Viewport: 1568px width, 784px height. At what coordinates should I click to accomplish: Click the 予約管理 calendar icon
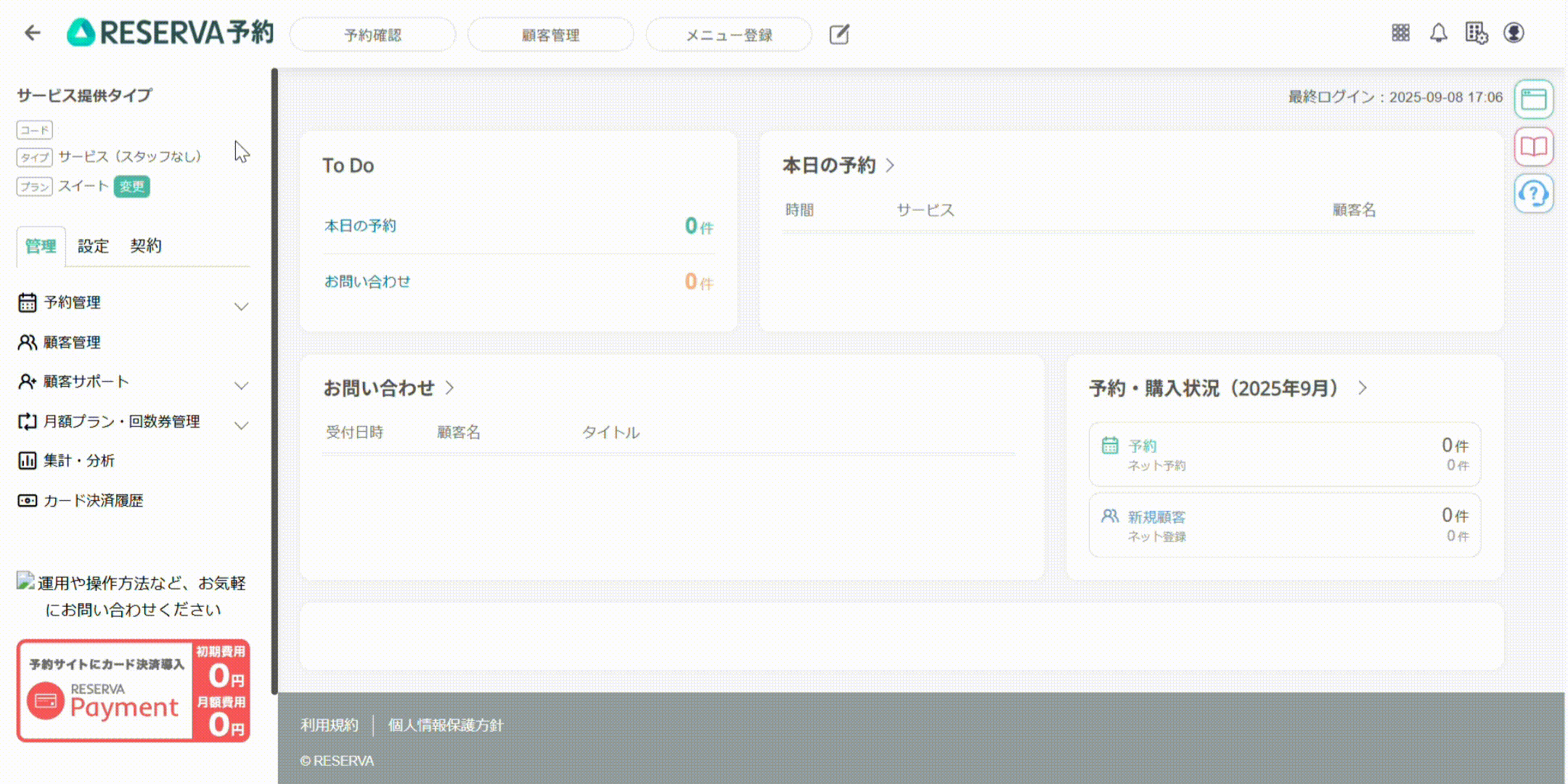pos(27,303)
